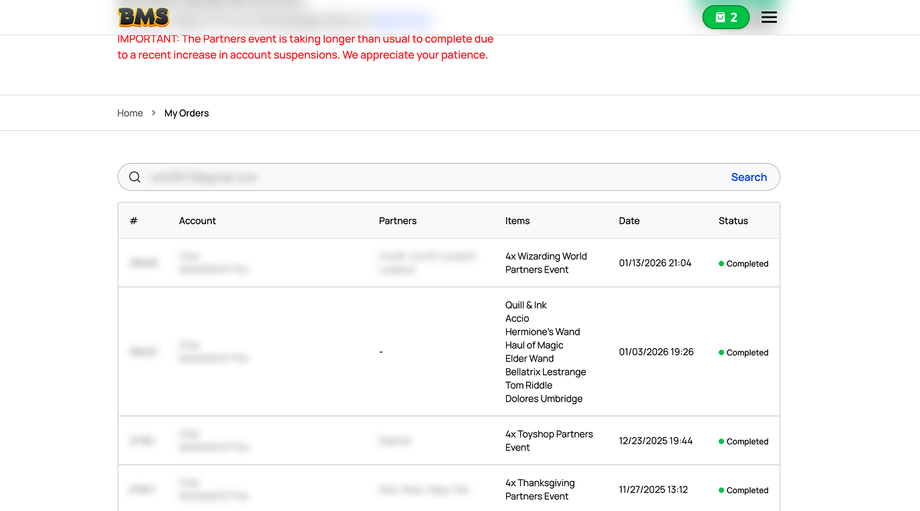
Task: Click green status dot for 01/13/2026 order
Action: 722,264
